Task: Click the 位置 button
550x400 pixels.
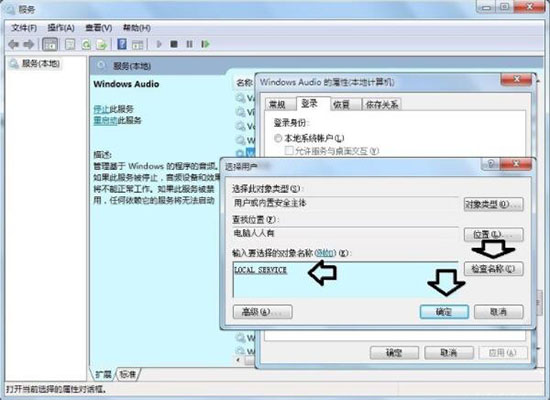Action: point(494,234)
